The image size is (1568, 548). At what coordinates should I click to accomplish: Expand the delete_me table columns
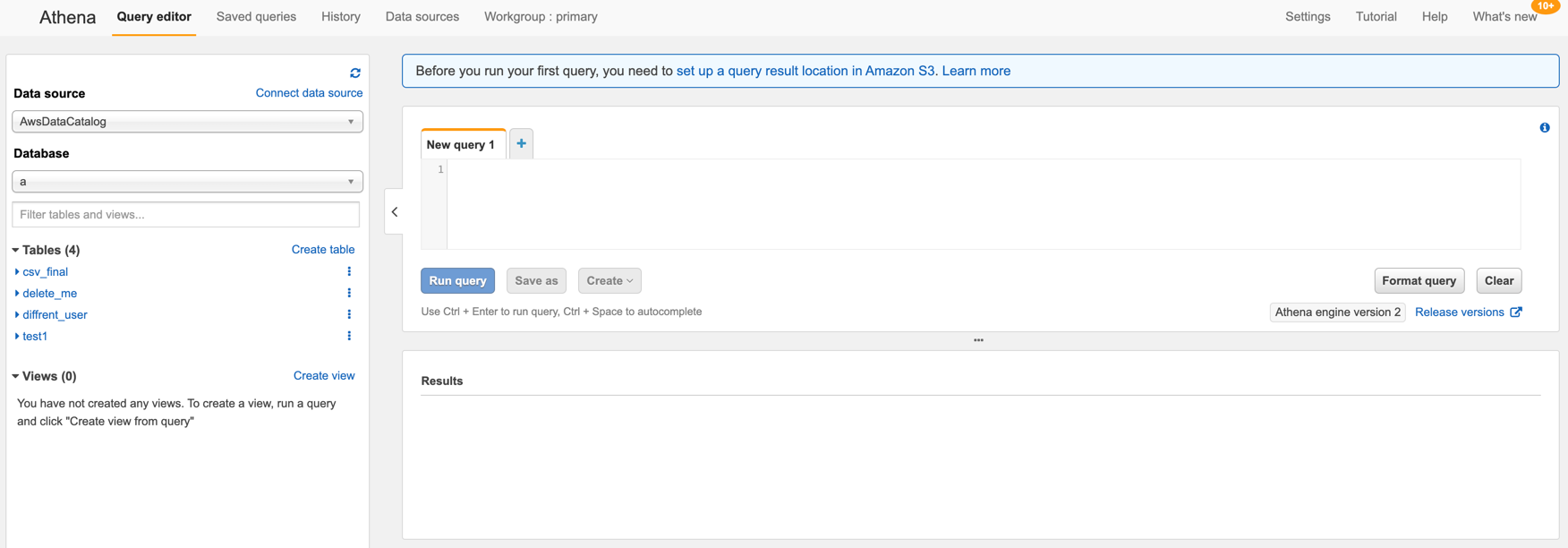(17, 293)
